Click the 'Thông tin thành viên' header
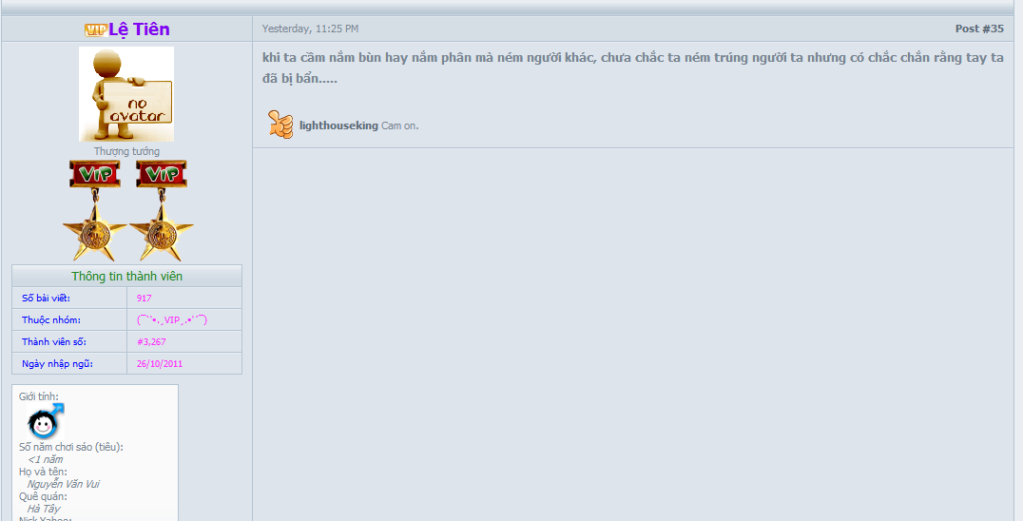 [x=127, y=276]
